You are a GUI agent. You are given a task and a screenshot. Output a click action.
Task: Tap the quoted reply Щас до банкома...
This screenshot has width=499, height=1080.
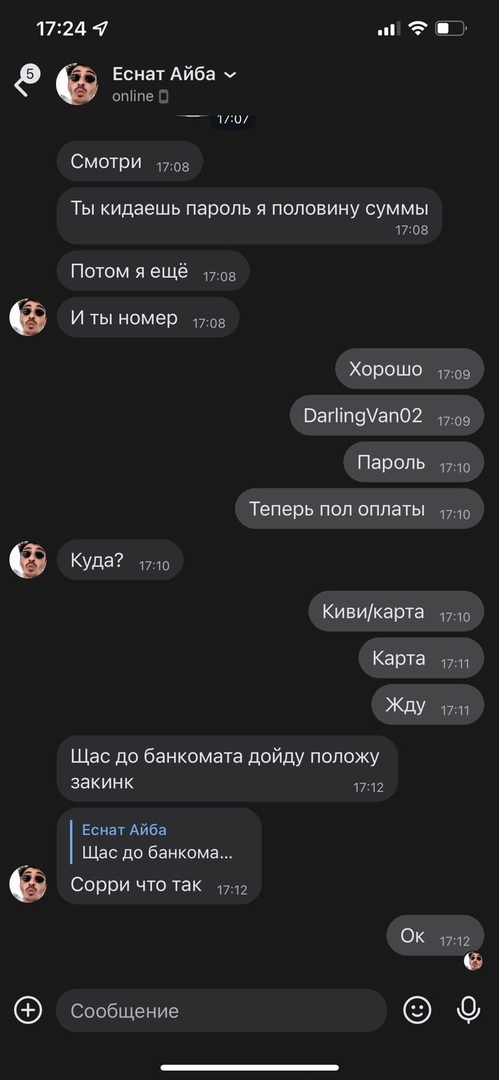tap(159, 841)
